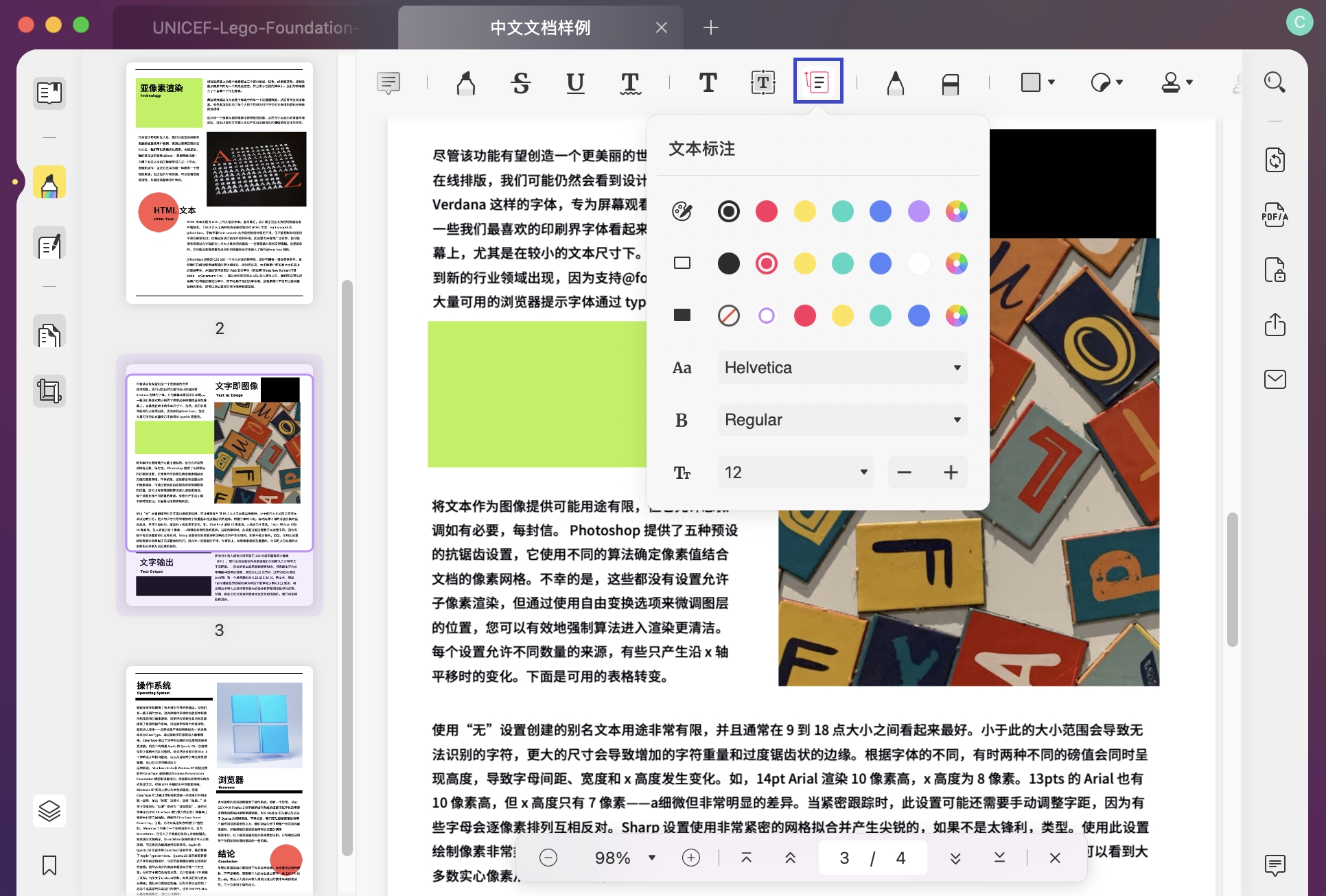Viewport: 1326px width, 896px height.
Task: Select the squiggly underline tool
Action: [630, 83]
